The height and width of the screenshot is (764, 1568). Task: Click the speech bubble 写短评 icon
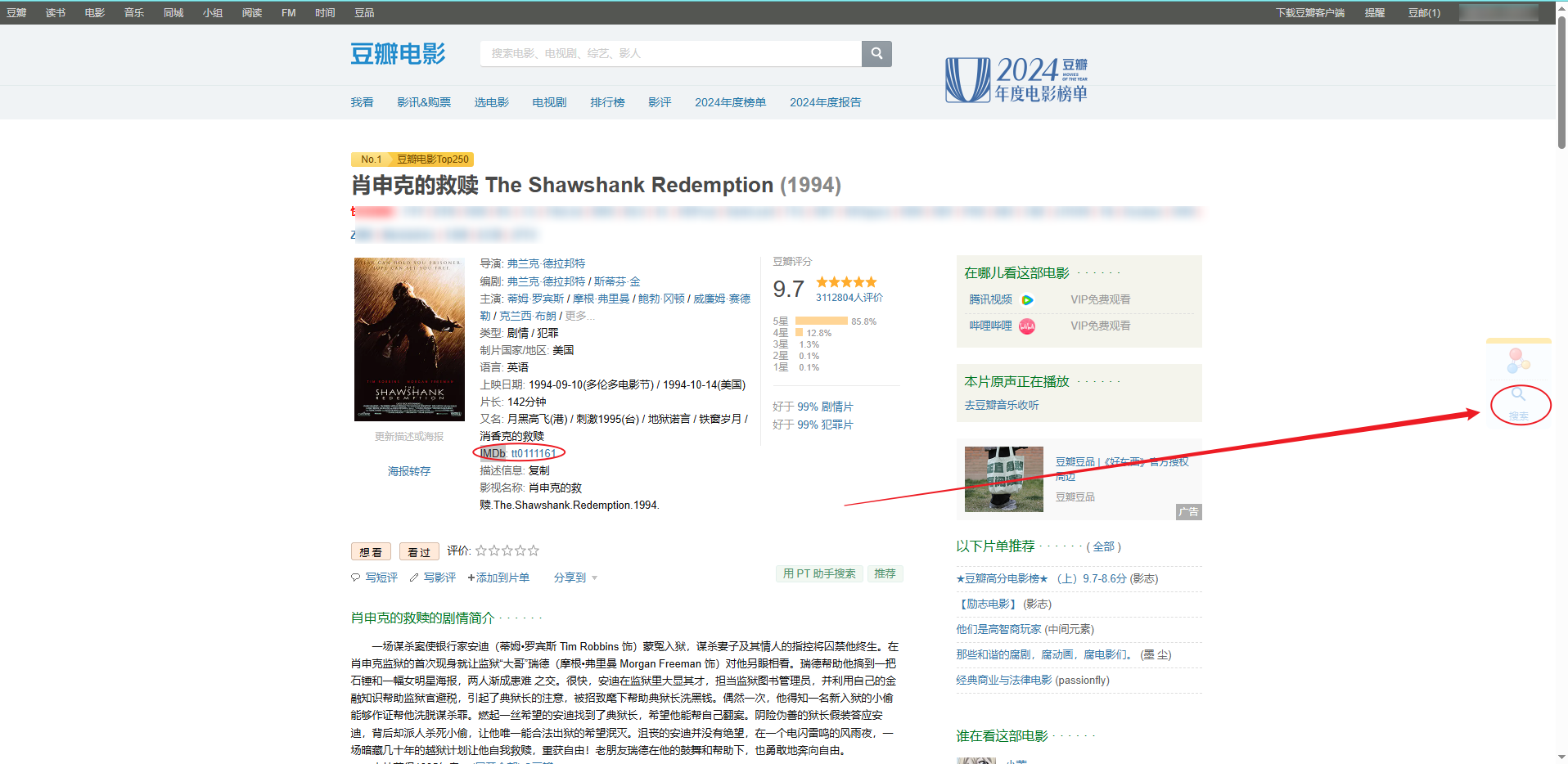click(x=356, y=577)
